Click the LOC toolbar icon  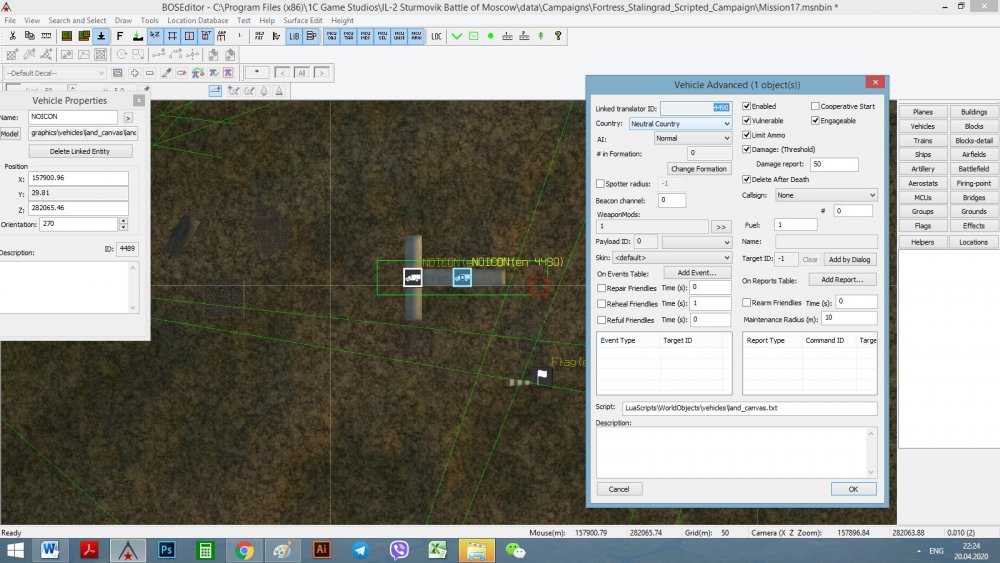(436, 36)
